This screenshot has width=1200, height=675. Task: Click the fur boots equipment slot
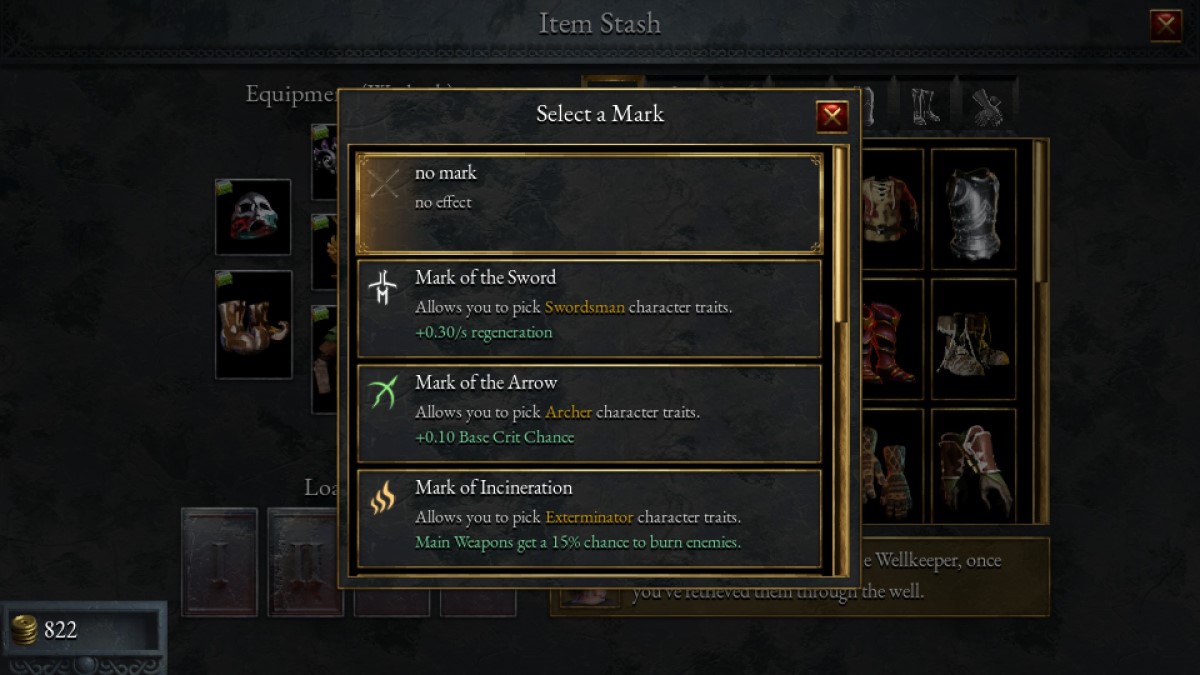pos(253,324)
